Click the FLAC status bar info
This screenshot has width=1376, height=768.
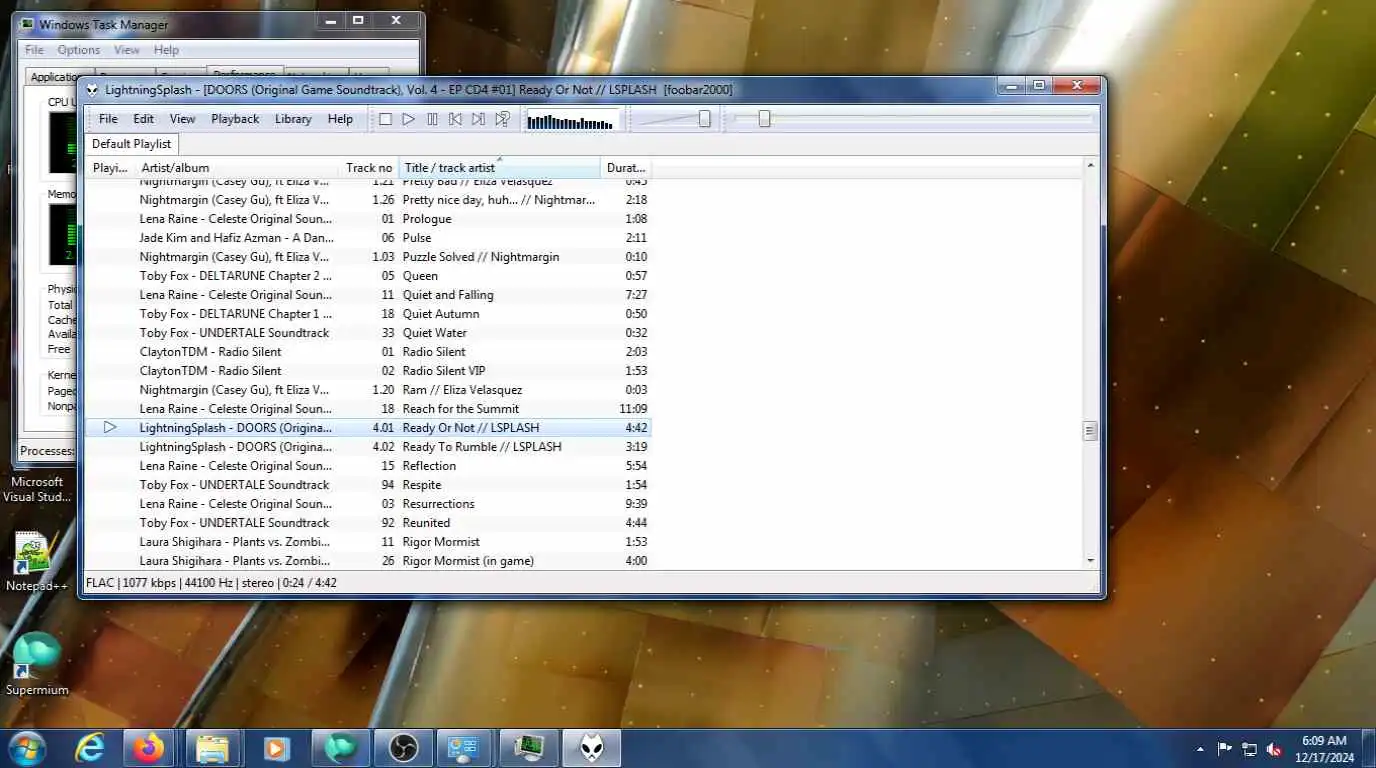click(x=211, y=582)
